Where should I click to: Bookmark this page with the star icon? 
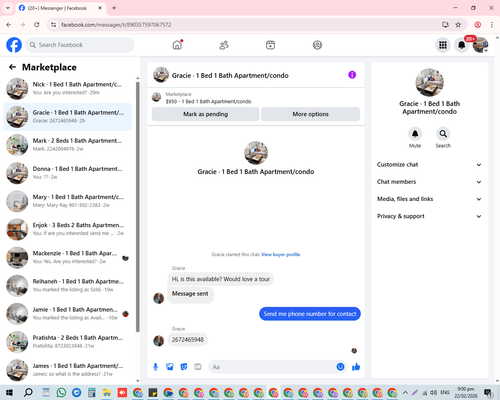[x=458, y=25]
